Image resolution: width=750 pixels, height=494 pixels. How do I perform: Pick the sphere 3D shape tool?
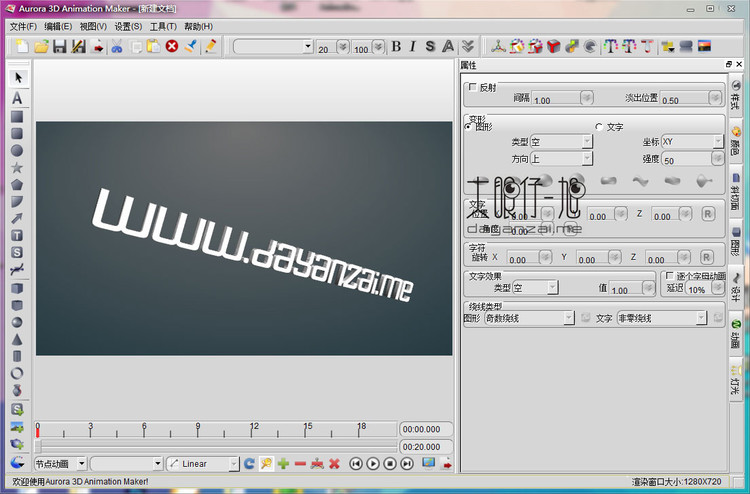(x=17, y=322)
